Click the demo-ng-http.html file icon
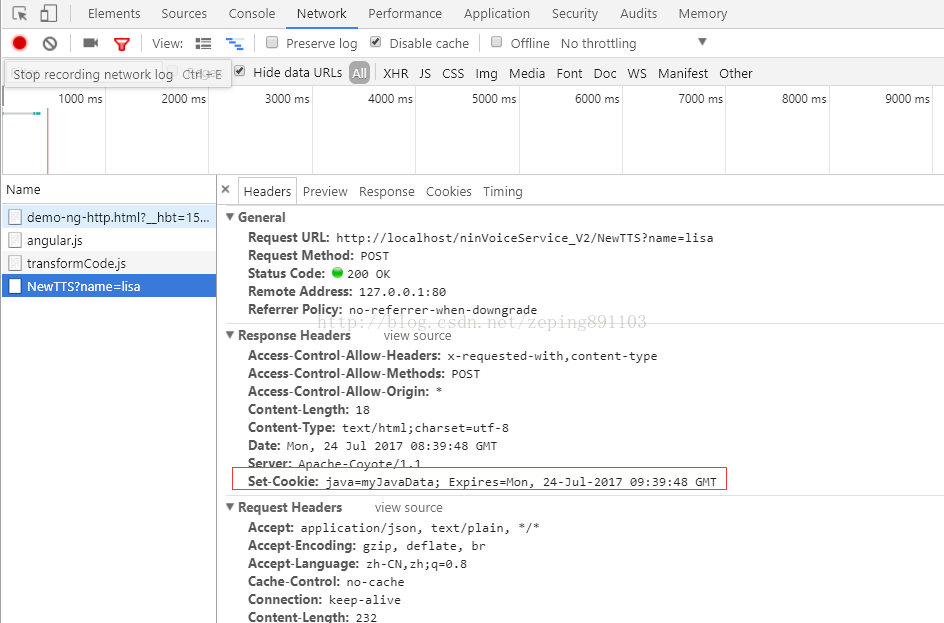The height and width of the screenshot is (623, 944). [x=15, y=217]
